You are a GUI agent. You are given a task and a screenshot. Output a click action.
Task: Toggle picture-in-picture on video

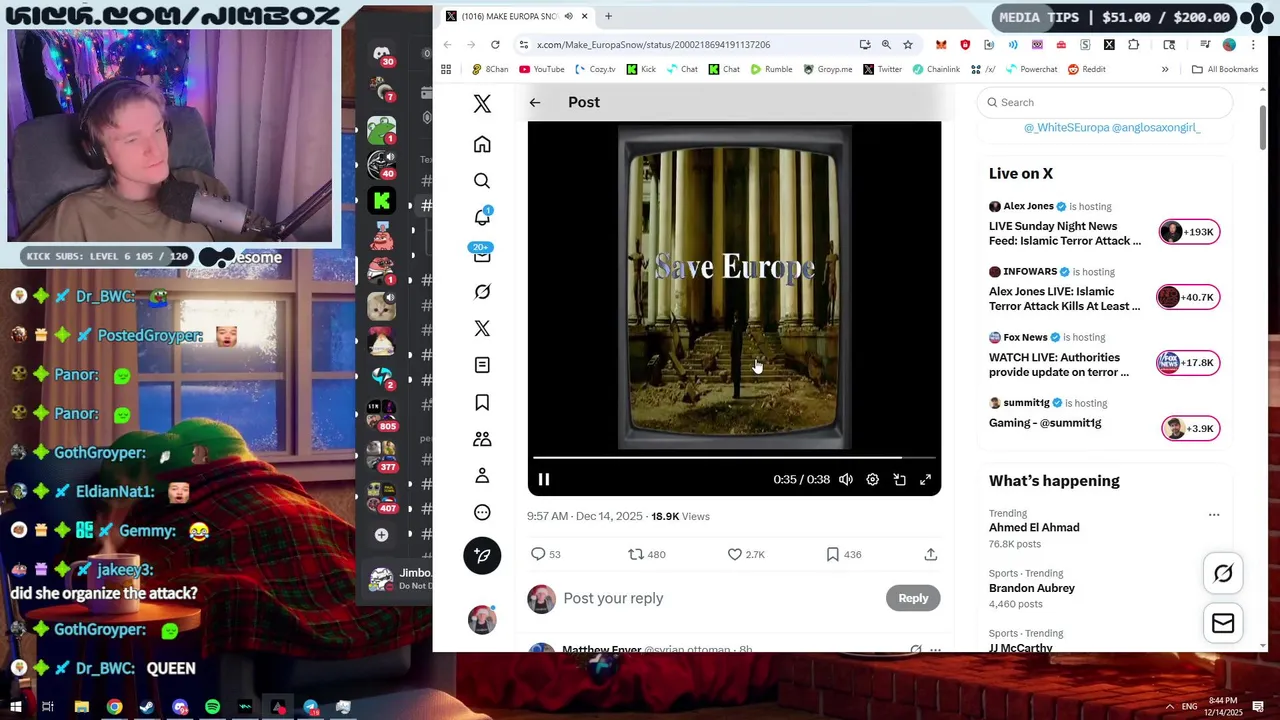(x=899, y=479)
